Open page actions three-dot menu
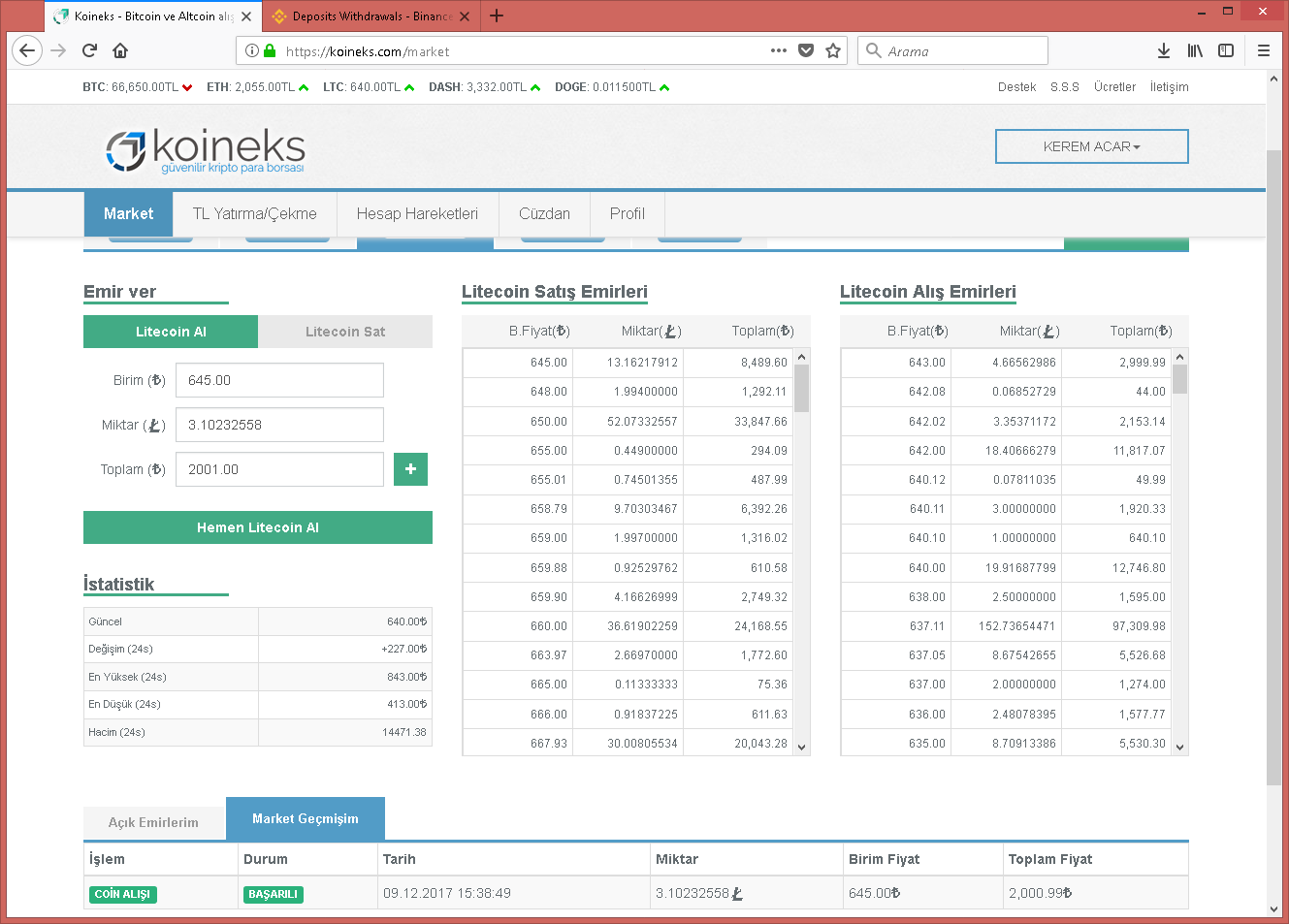Image resolution: width=1289 pixels, height=924 pixels. click(x=779, y=50)
